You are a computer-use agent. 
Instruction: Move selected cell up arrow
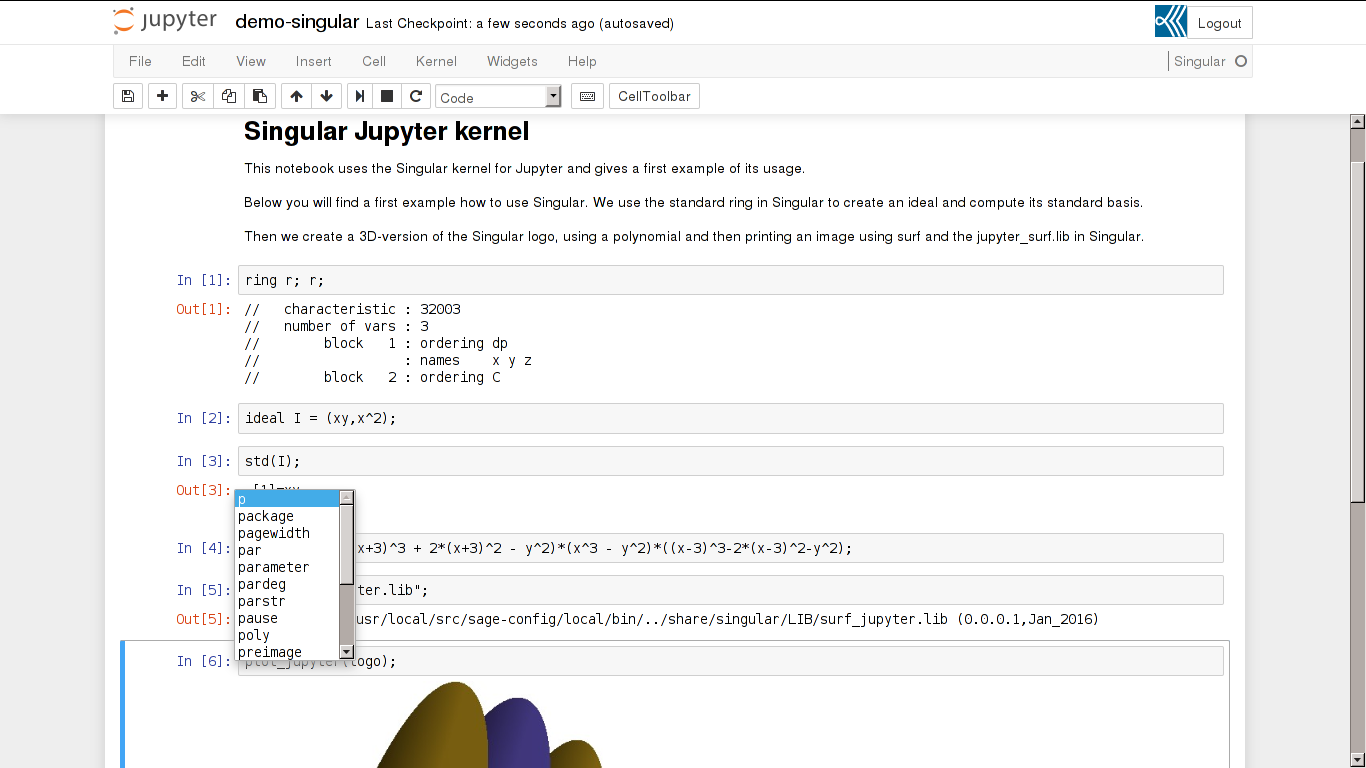(296, 96)
